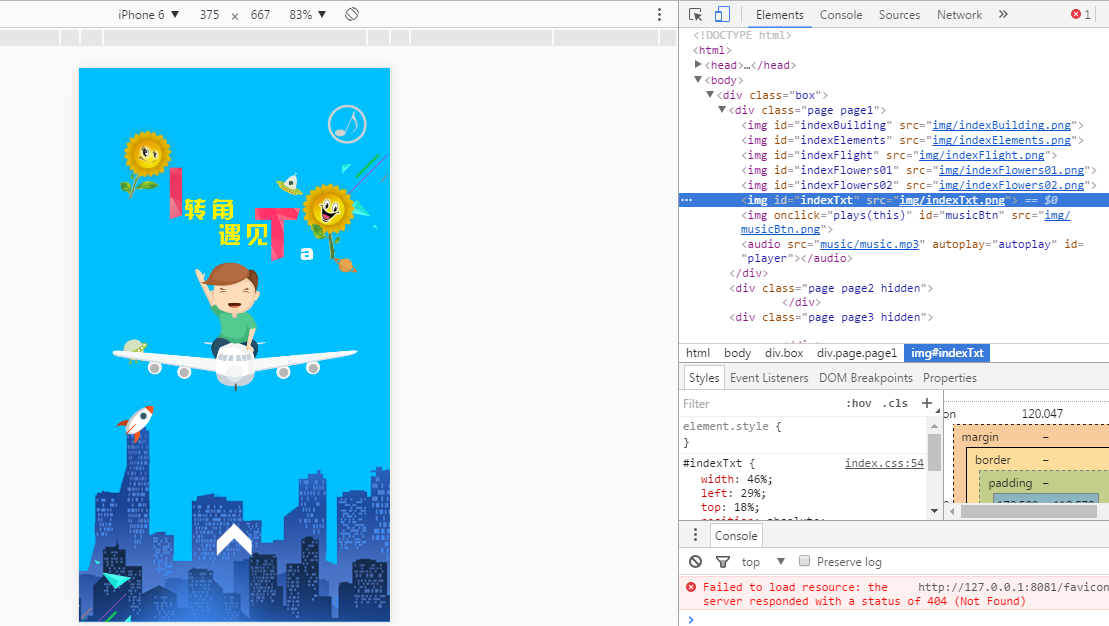Open the iPhone 6 device dropdown
This screenshot has width=1109, height=626.
click(x=148, y=15)
